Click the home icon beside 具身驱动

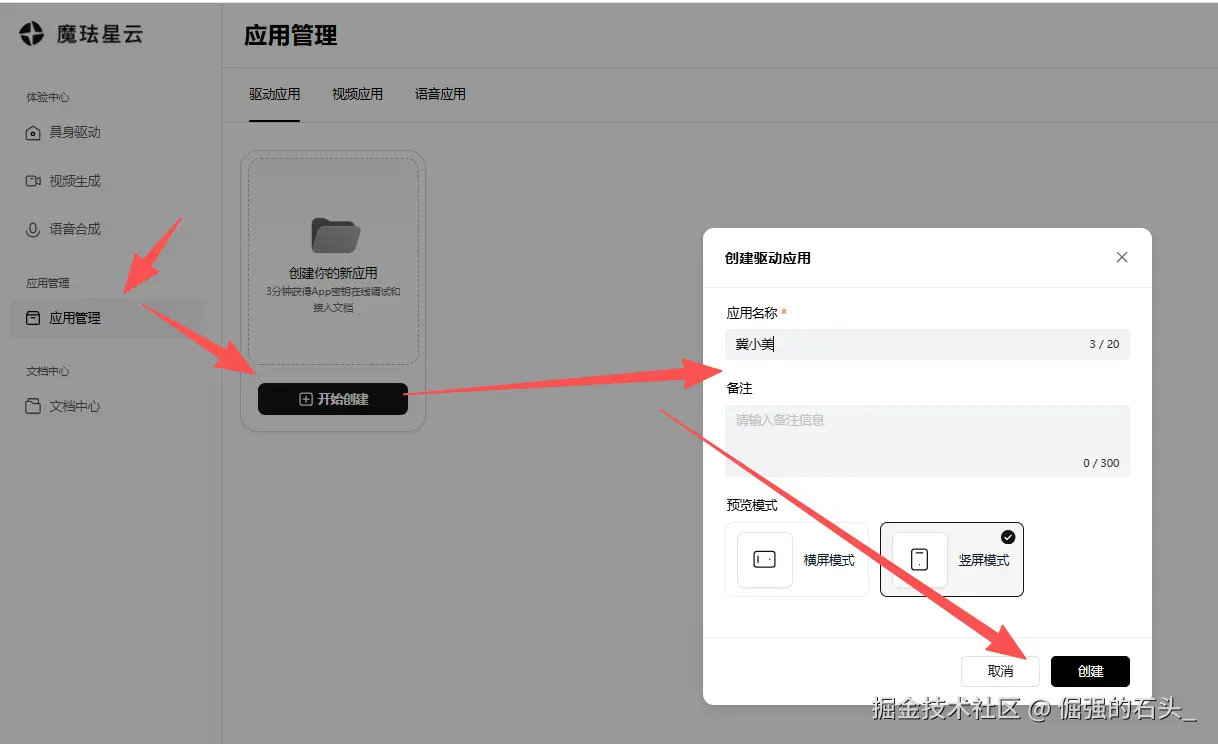pos(32,133)
